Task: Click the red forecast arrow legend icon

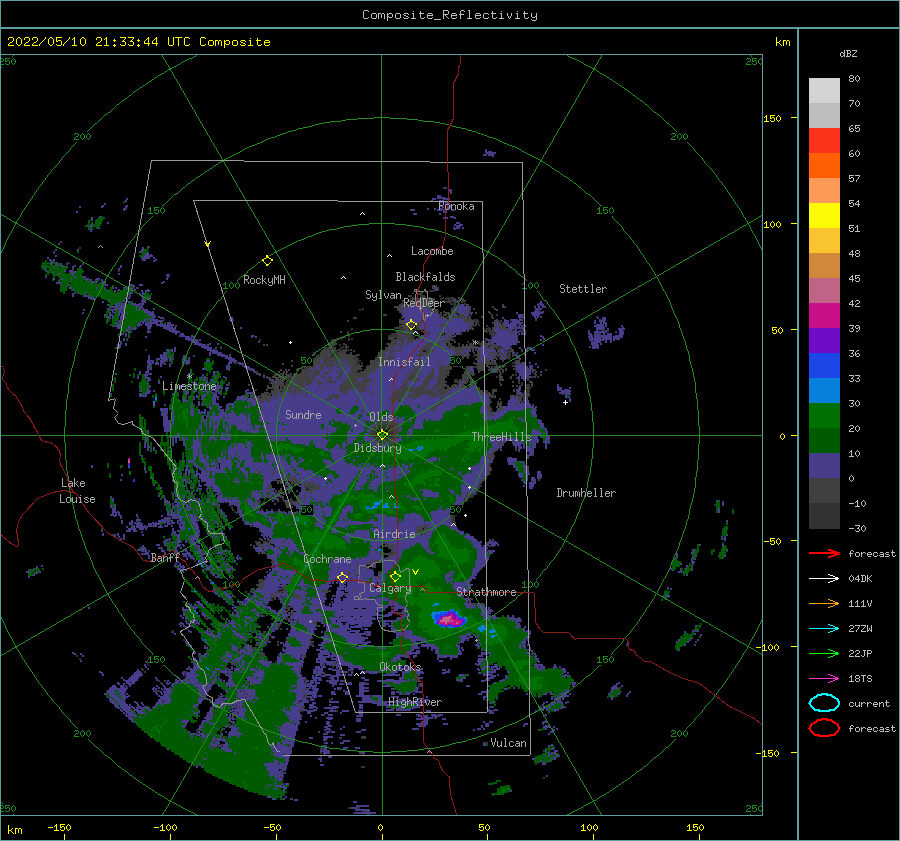Action: click(824, 553)
